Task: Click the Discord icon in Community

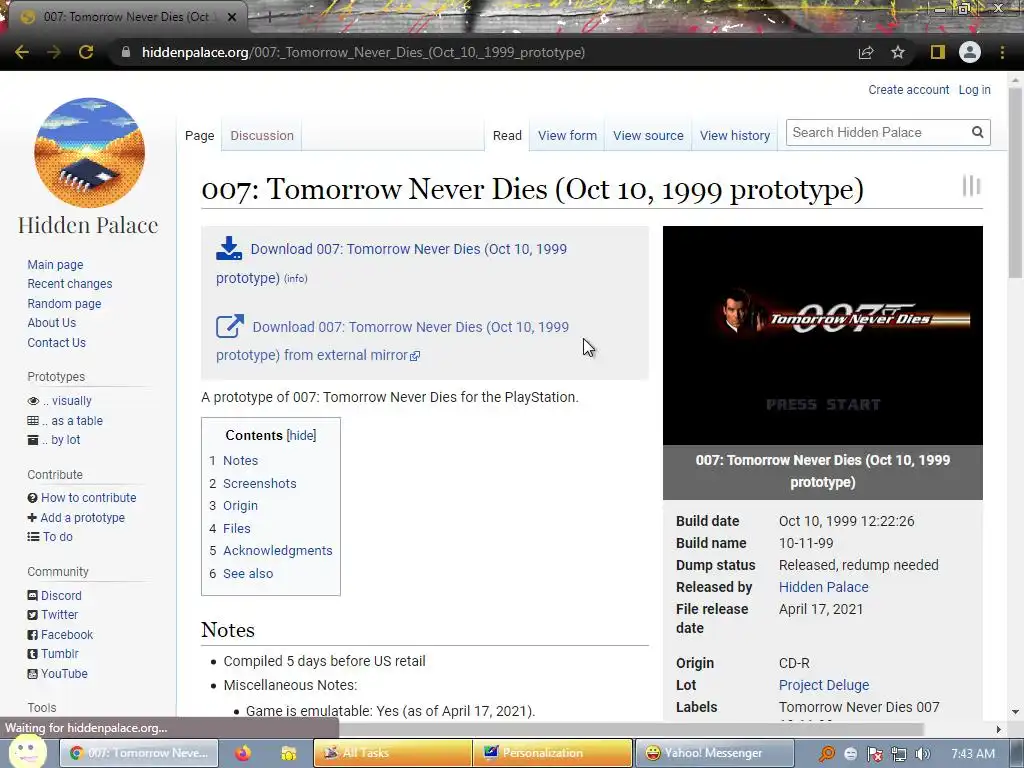Action: [33, 596]
